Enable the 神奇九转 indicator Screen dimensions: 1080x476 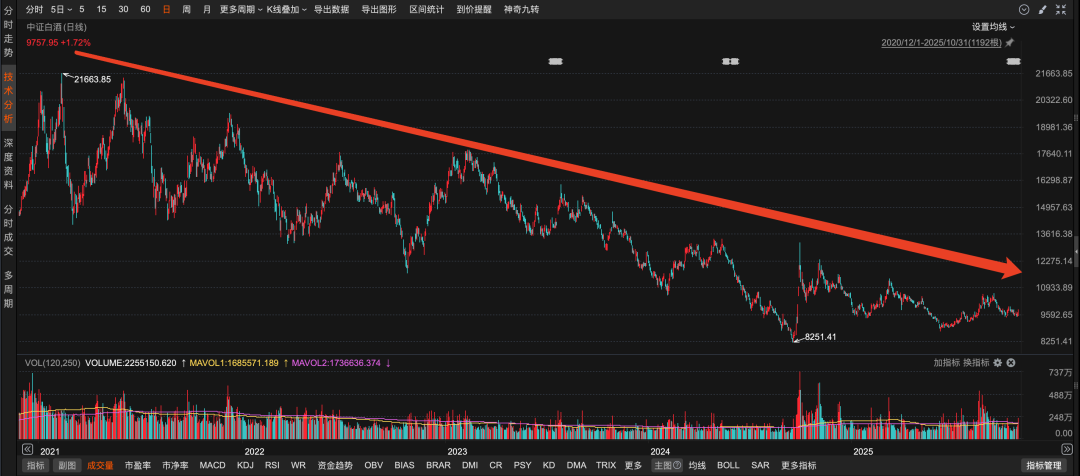[520, 9]
